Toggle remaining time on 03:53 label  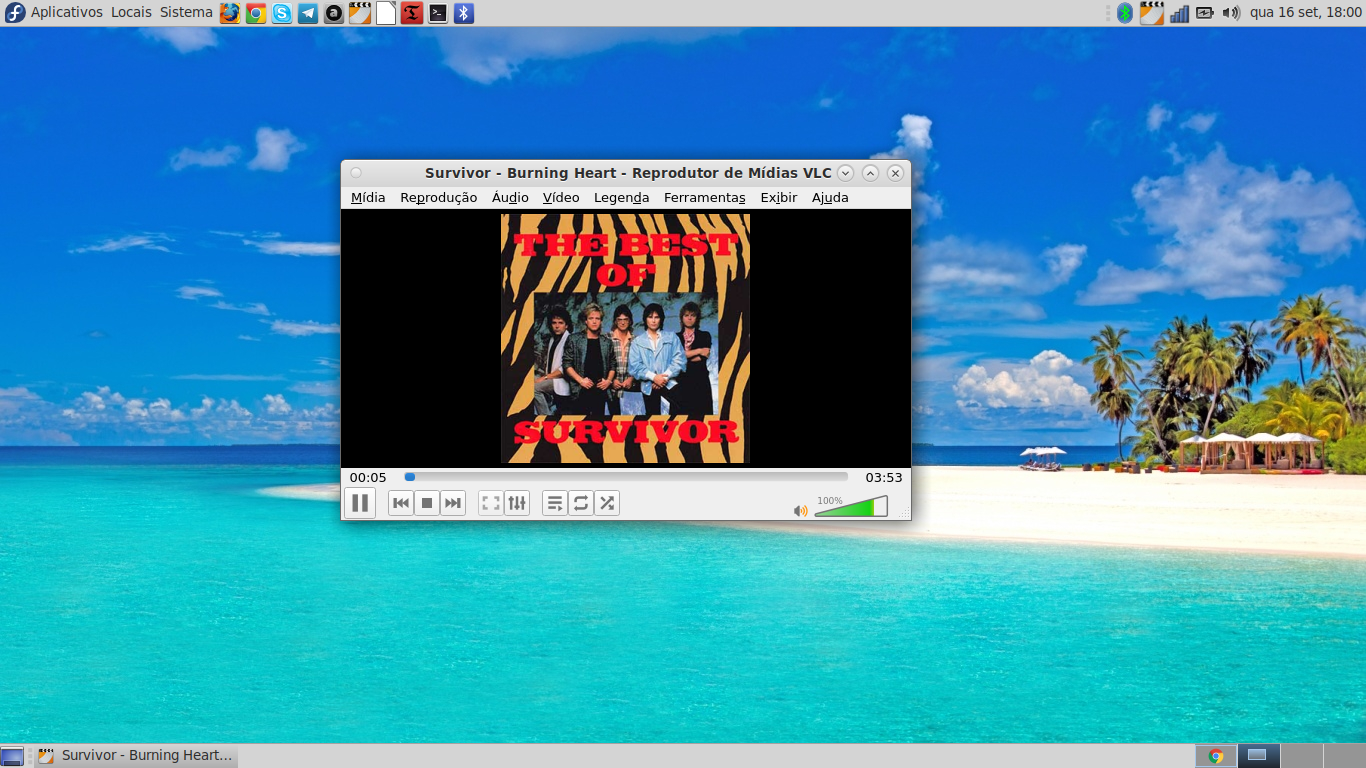point(884,478)
